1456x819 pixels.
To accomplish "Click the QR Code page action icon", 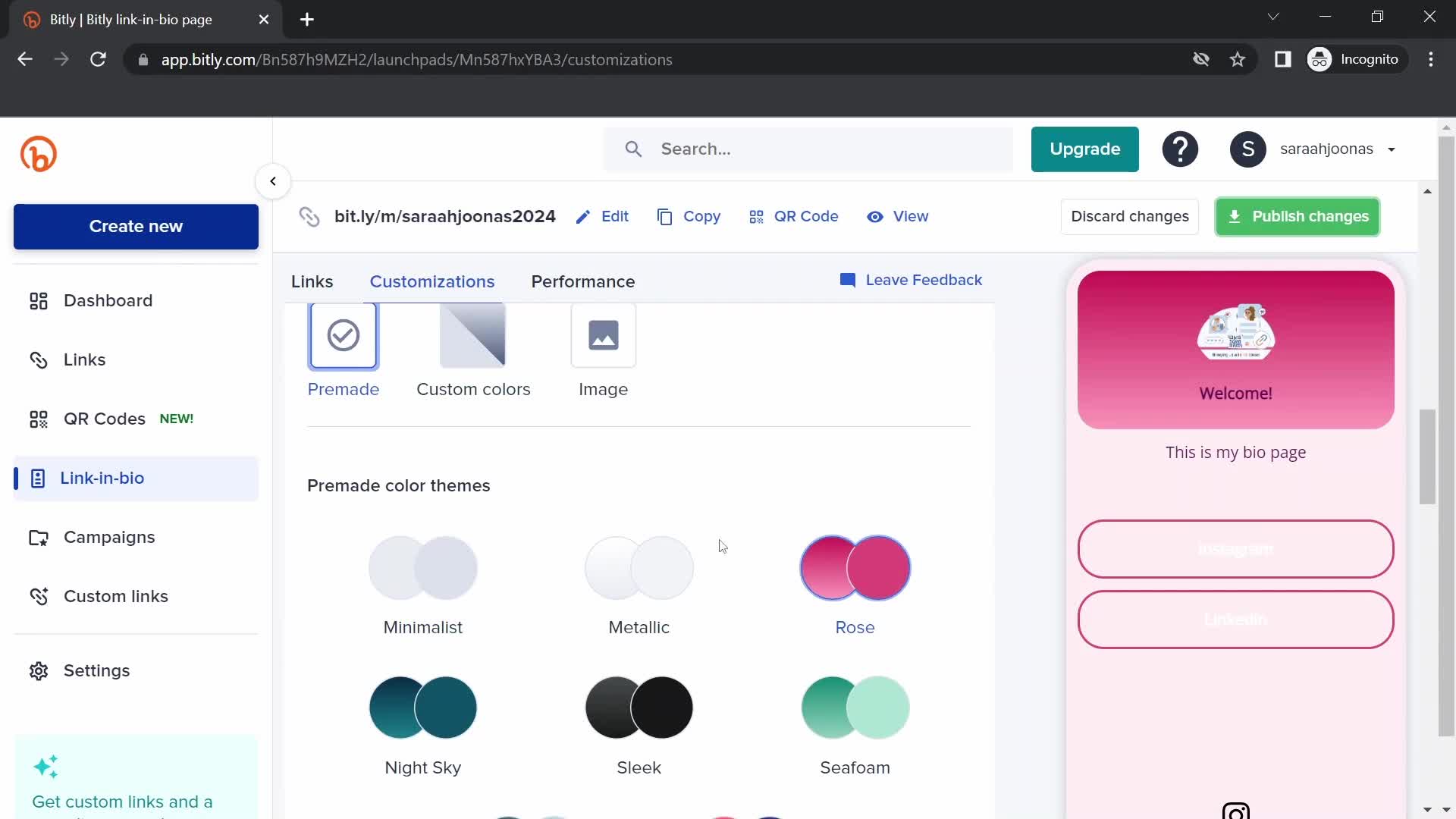I will coord(756,216).
